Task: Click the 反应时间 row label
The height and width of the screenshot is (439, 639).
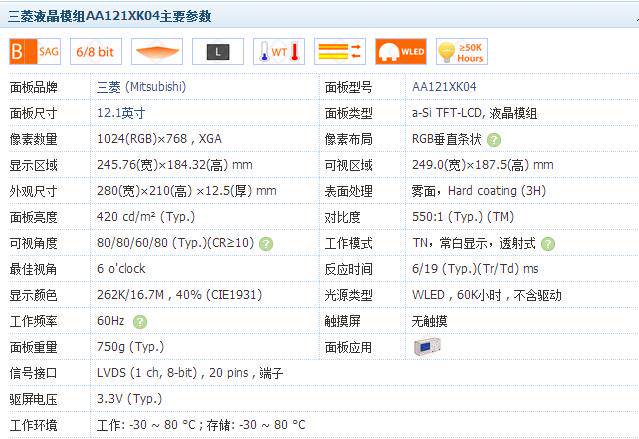Action: point(348,269)
